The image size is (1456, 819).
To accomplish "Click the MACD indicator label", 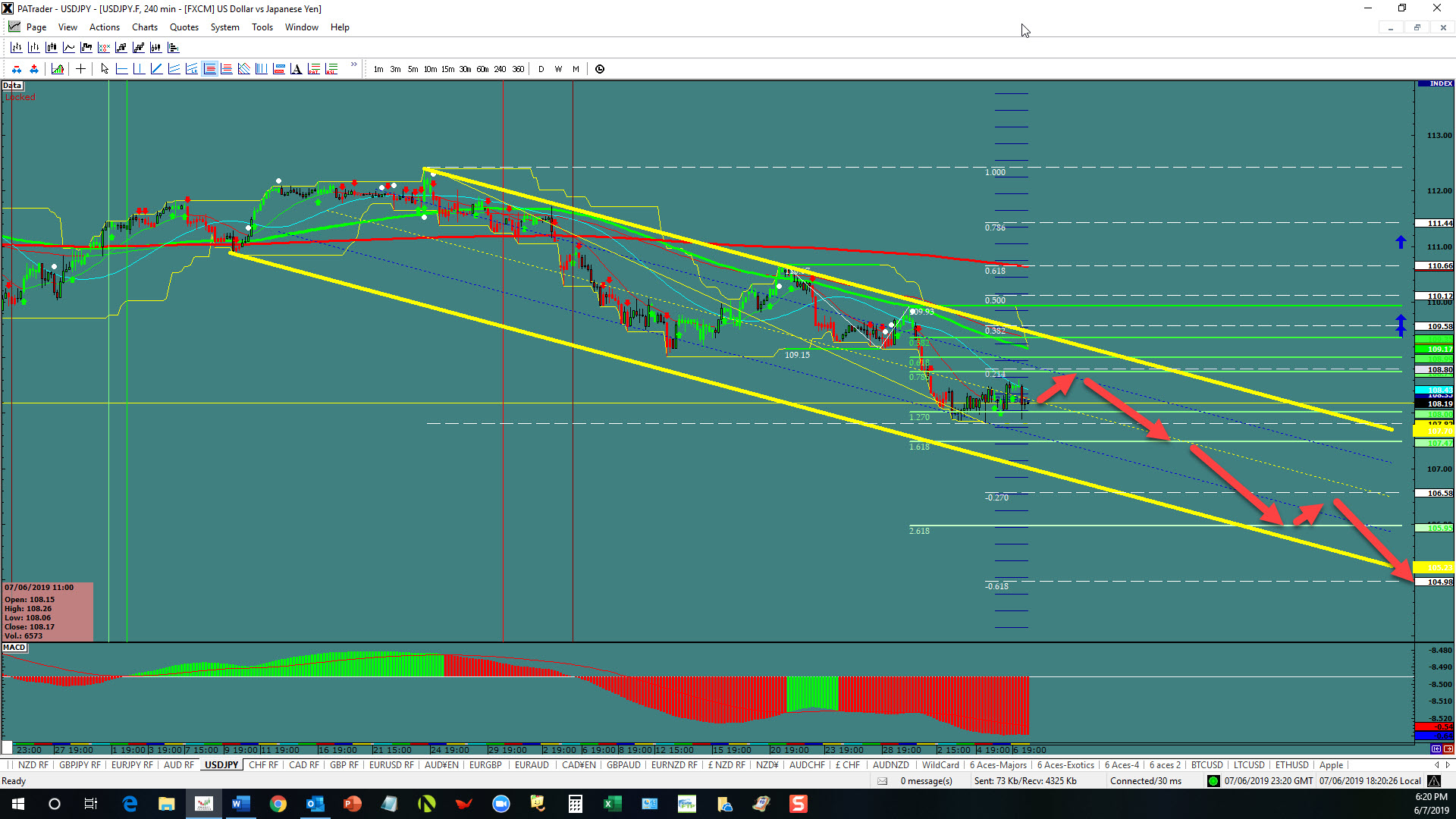I will tap(14, 648).
